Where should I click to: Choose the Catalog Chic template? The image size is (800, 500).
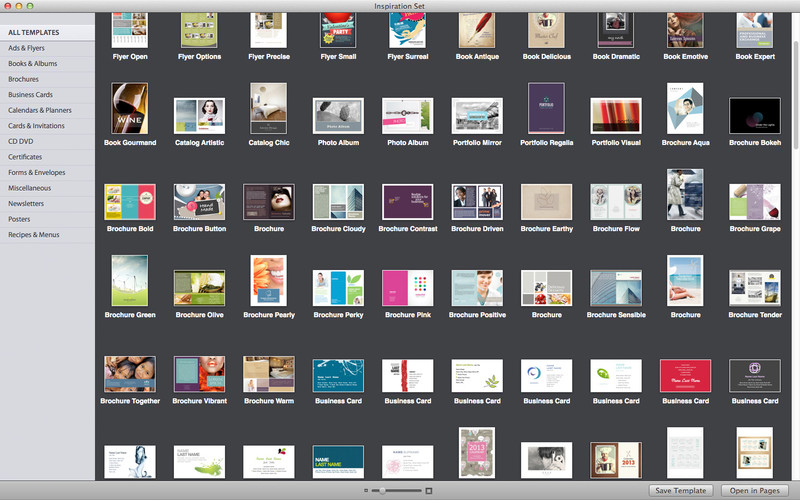pyautogui.click(x=268, y=109)
